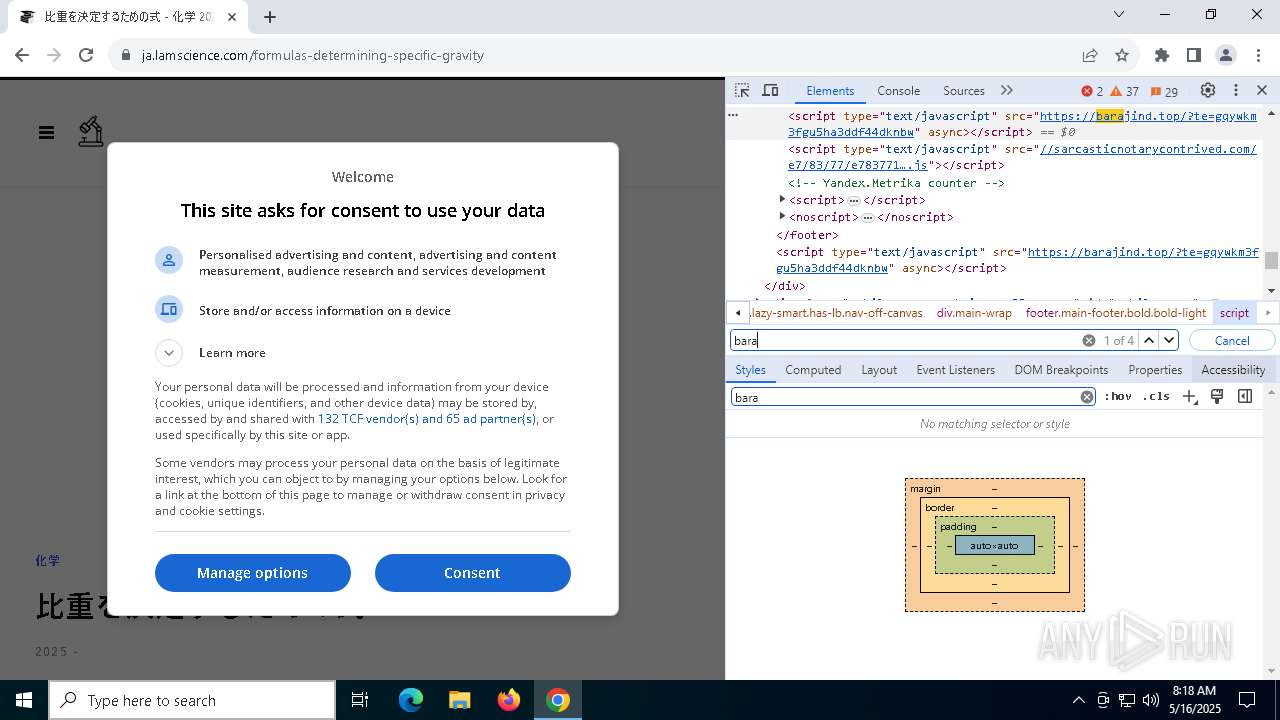Toggle the :hov element state panel

[x=1118, y=397]
